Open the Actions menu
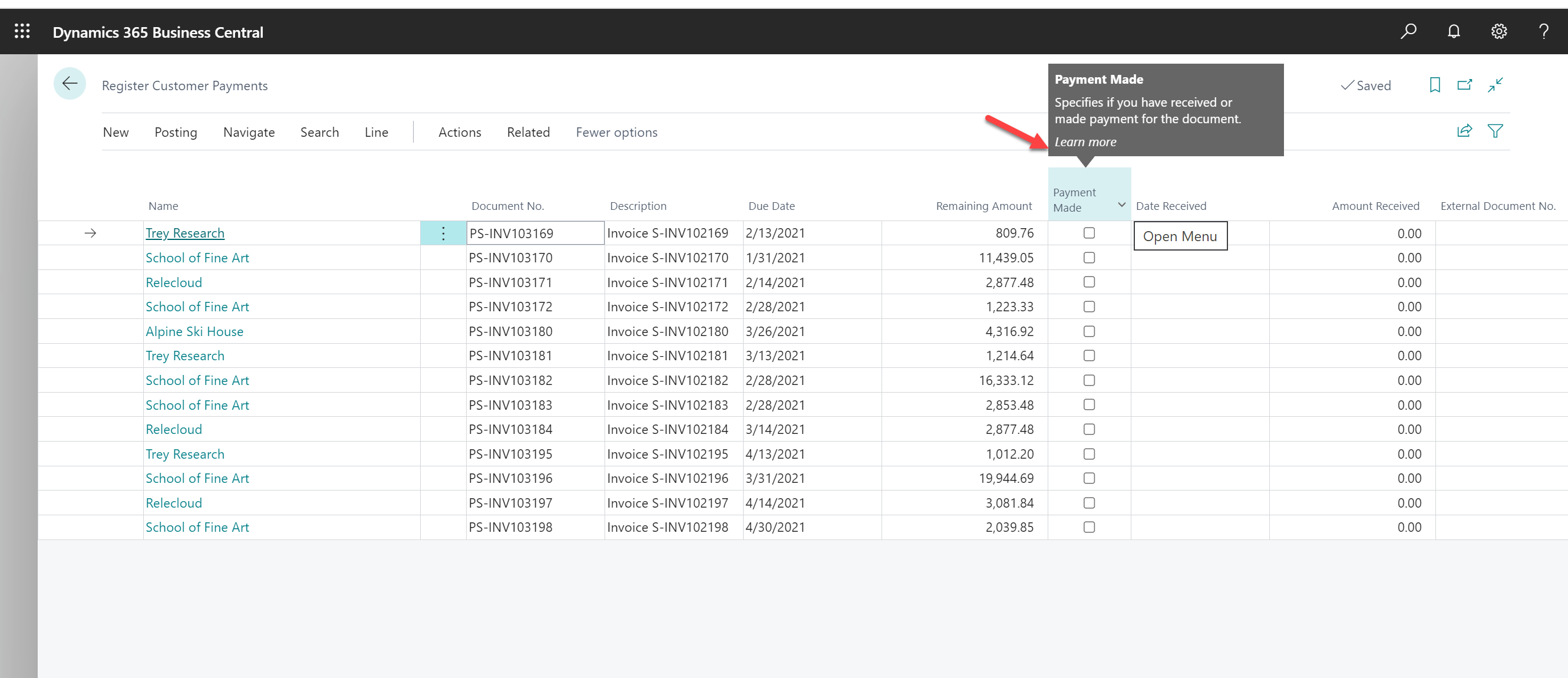The height and width of the screenshot is (678, 1568). (x=460, y=132)
